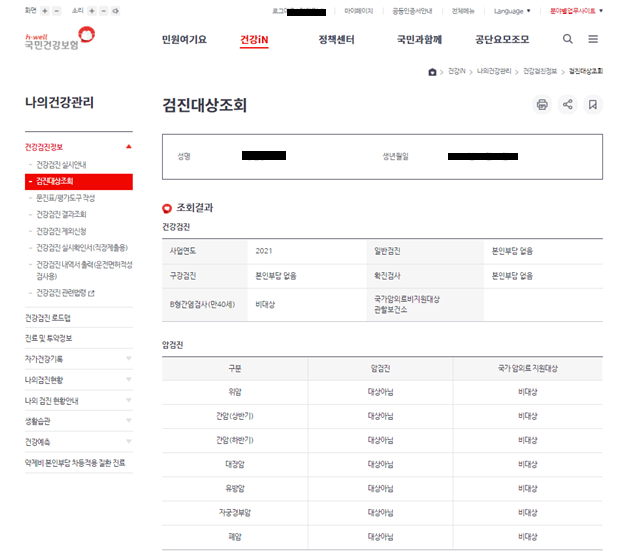
Task: Click the 사업연도 value 2021
Action: (264, 251)
